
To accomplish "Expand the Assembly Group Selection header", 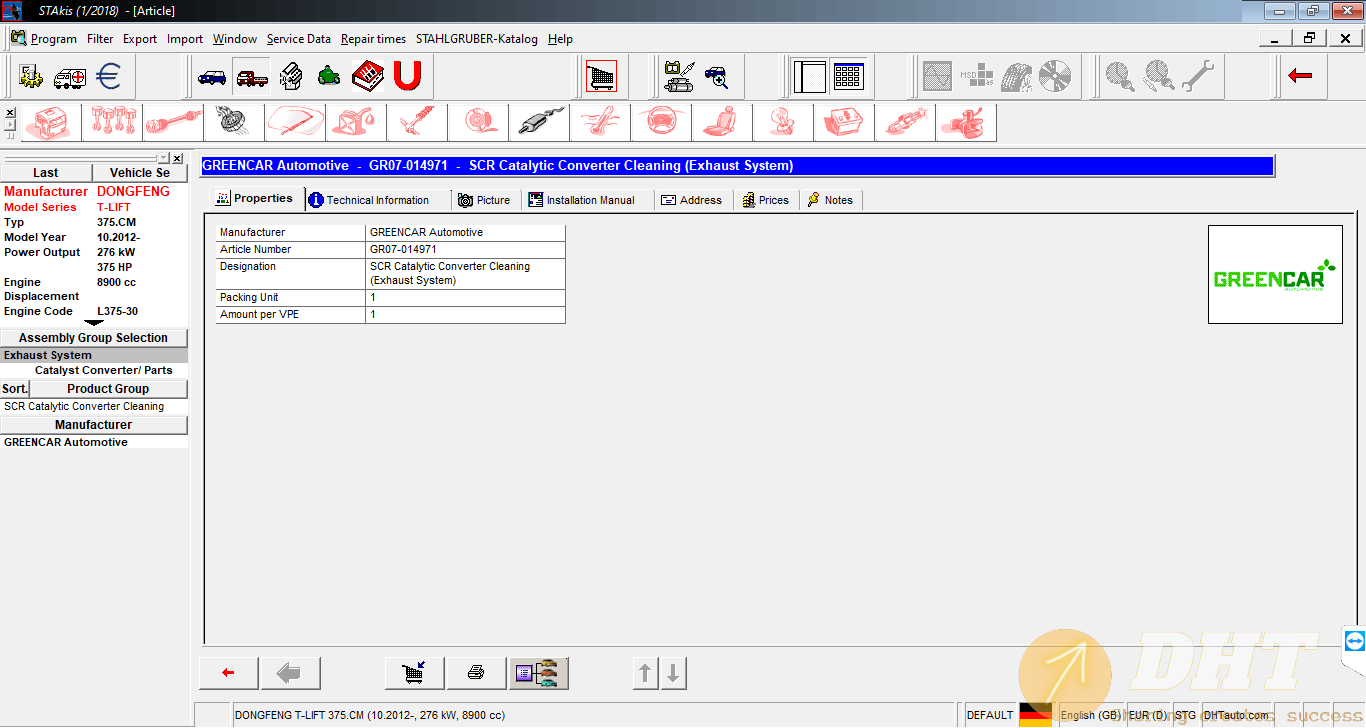I will click(x=93, y=338).
